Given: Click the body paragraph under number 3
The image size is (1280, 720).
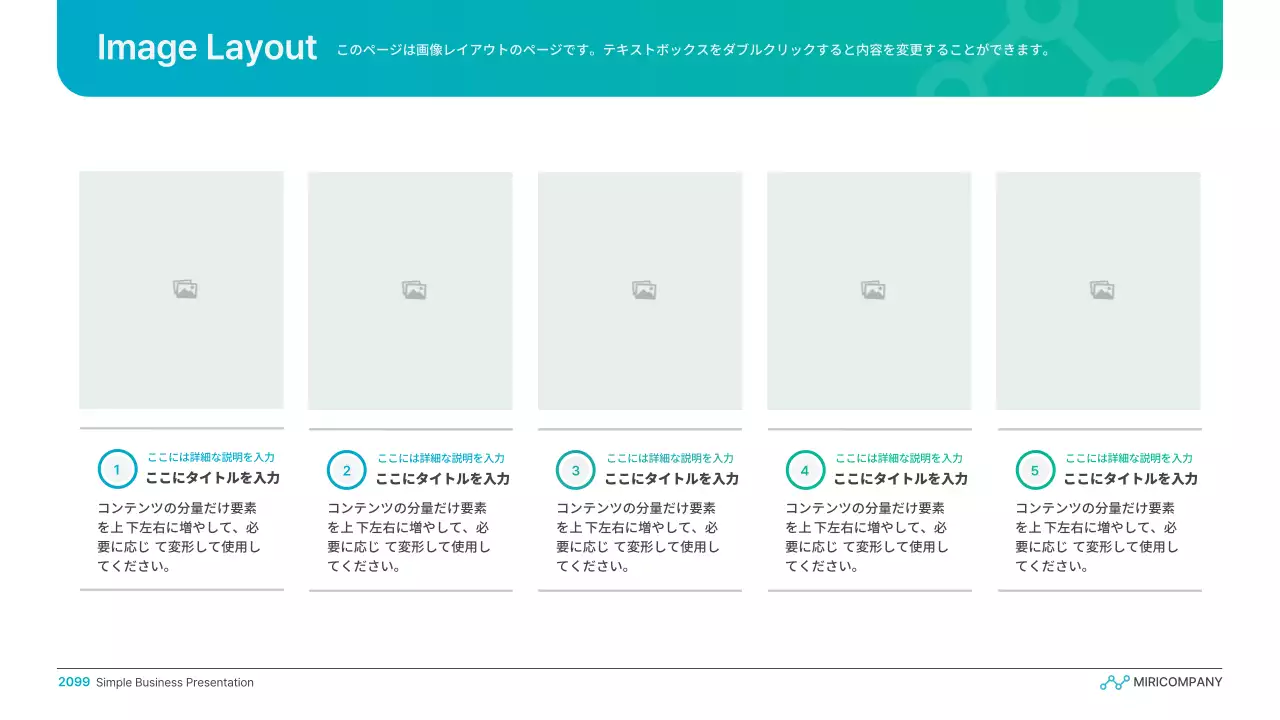Looking at the screenshot, I should [x=637, y=537].
